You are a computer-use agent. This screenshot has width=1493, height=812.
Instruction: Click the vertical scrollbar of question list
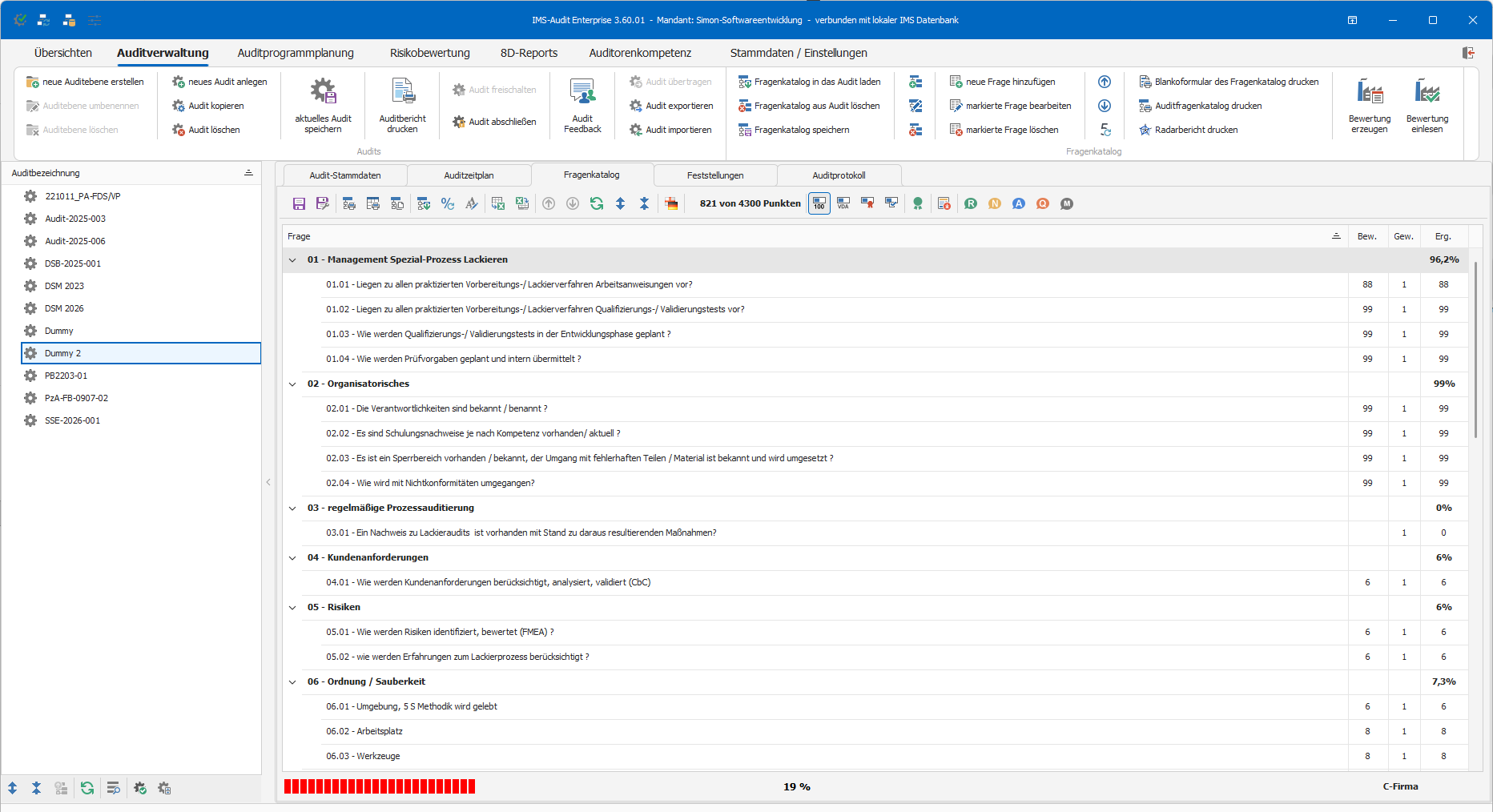click(1475, 349)
